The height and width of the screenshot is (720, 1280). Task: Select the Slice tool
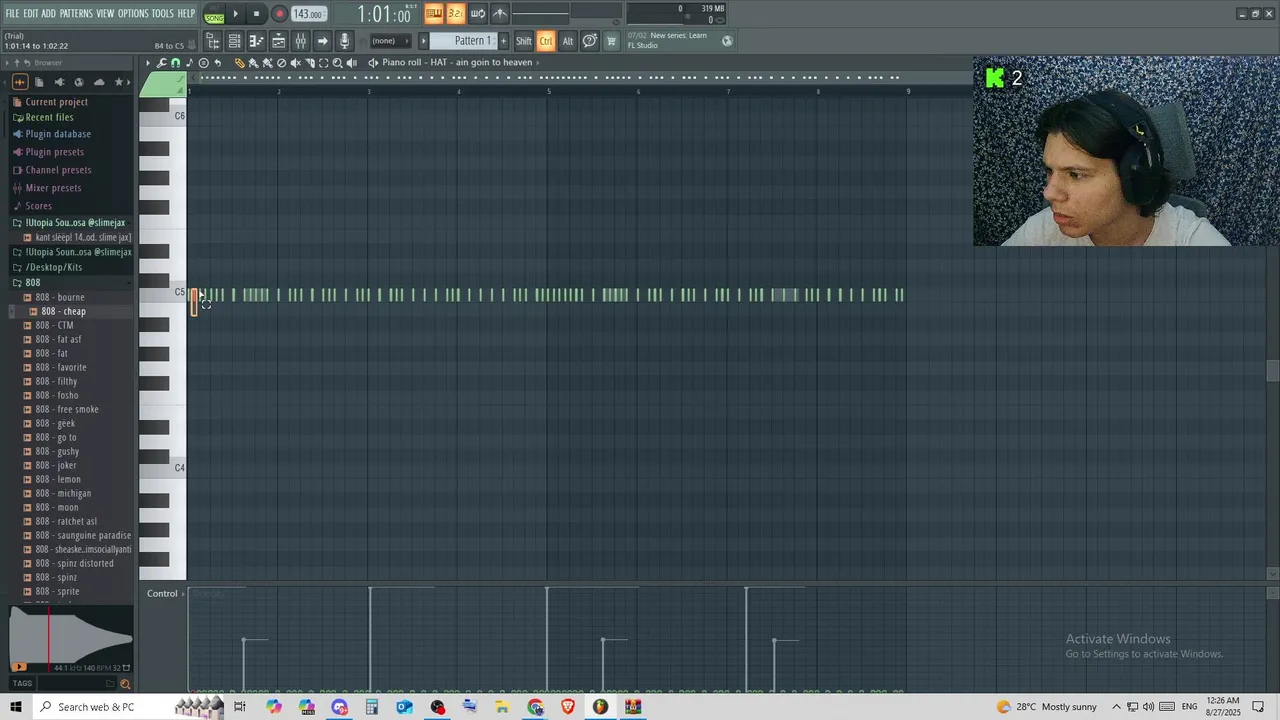(309, 62)
